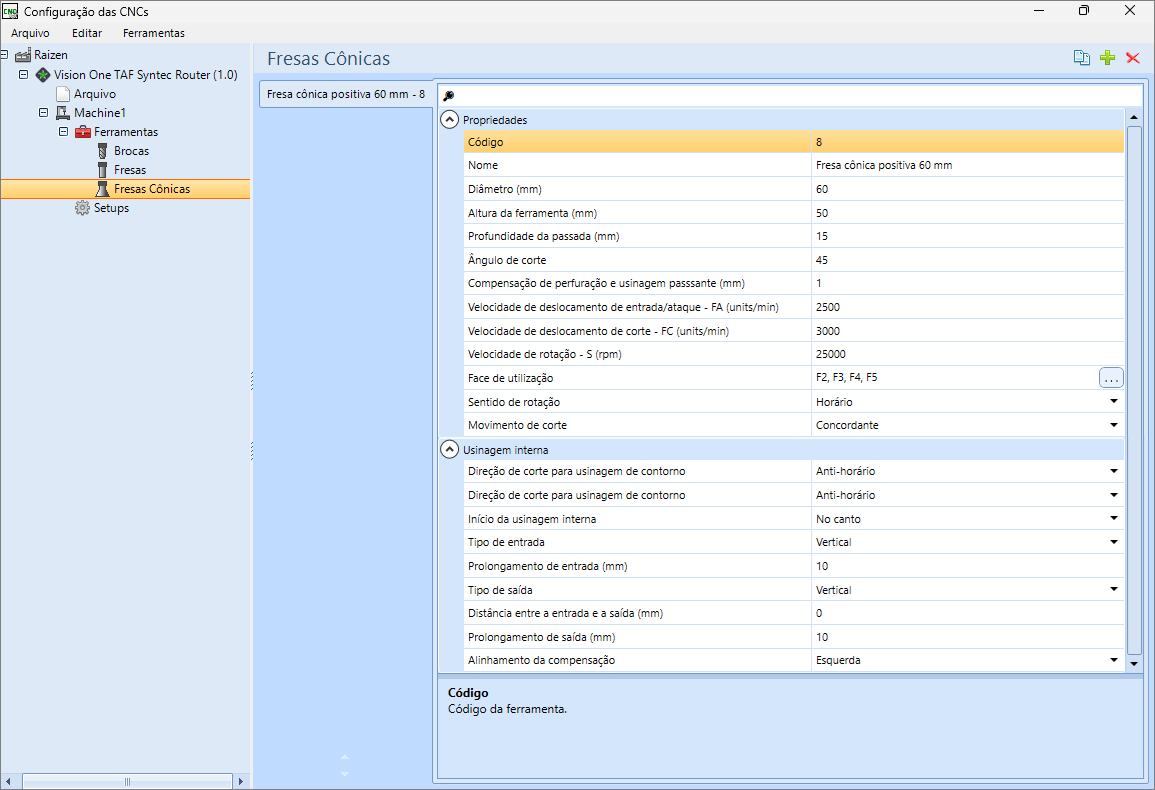Edit the Profundidade da passada value 15
The image size is (1155, 790).
coord(968,237)
